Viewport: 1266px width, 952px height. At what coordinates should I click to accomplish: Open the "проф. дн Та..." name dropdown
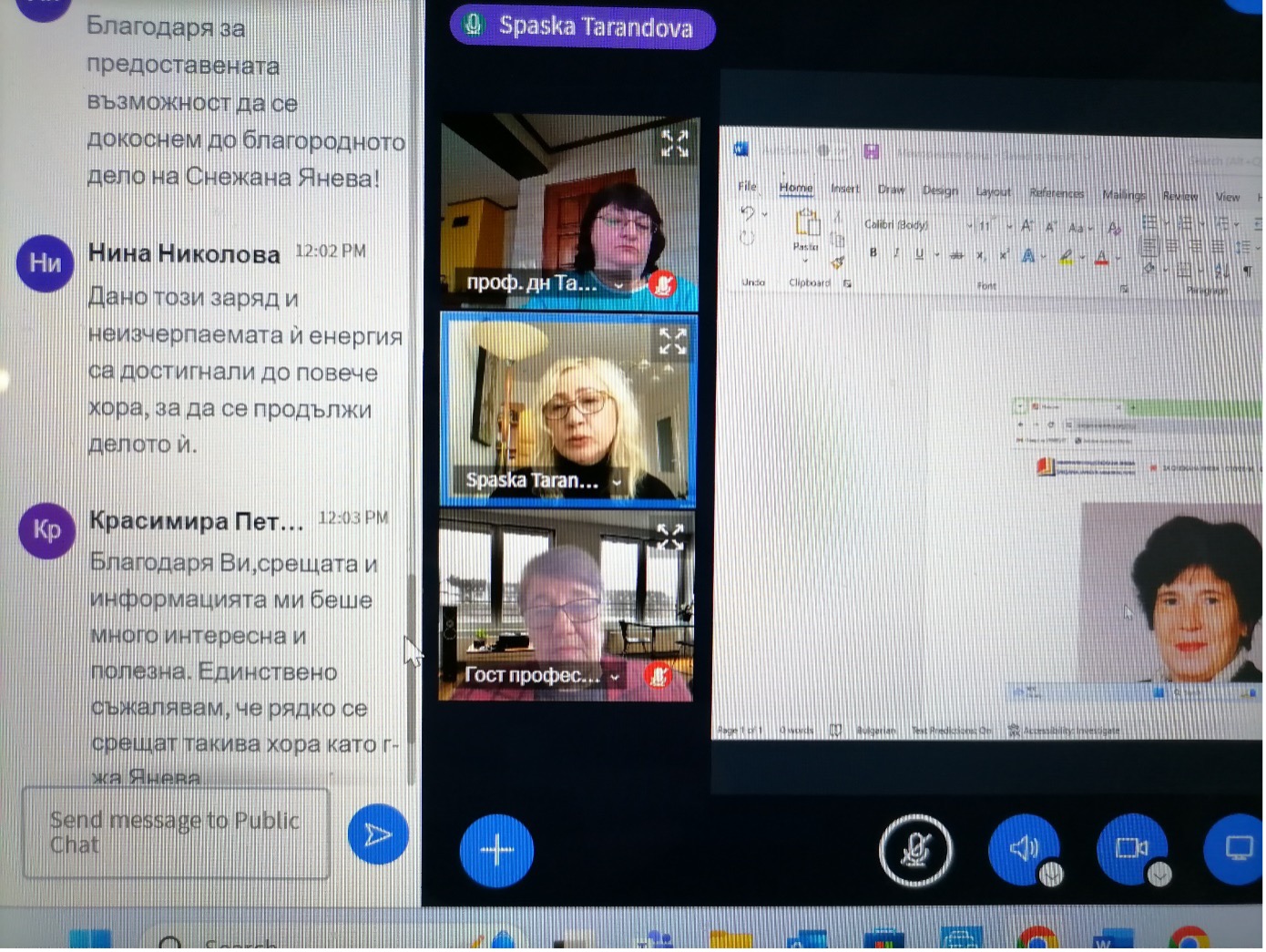click(x=618, y=285)
